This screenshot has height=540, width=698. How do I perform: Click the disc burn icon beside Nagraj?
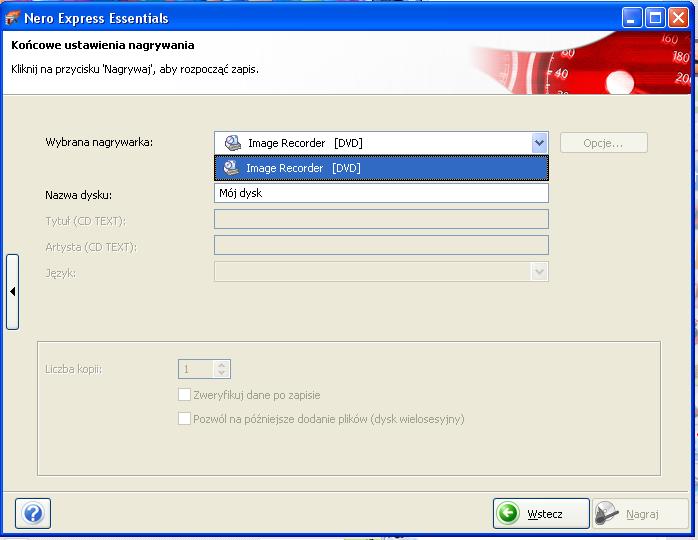tap(607, 513)
